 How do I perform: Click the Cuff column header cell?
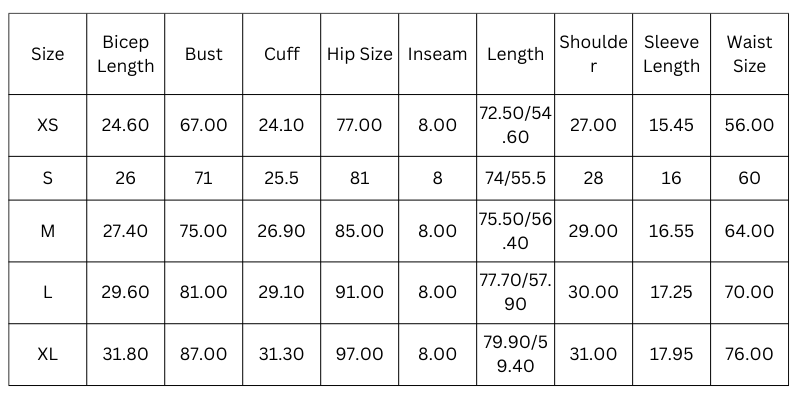[x=282, y=54]
